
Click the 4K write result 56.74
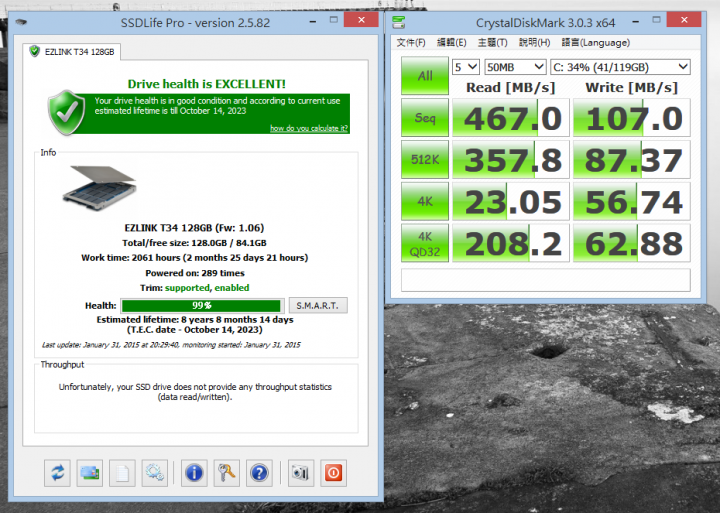631,201
